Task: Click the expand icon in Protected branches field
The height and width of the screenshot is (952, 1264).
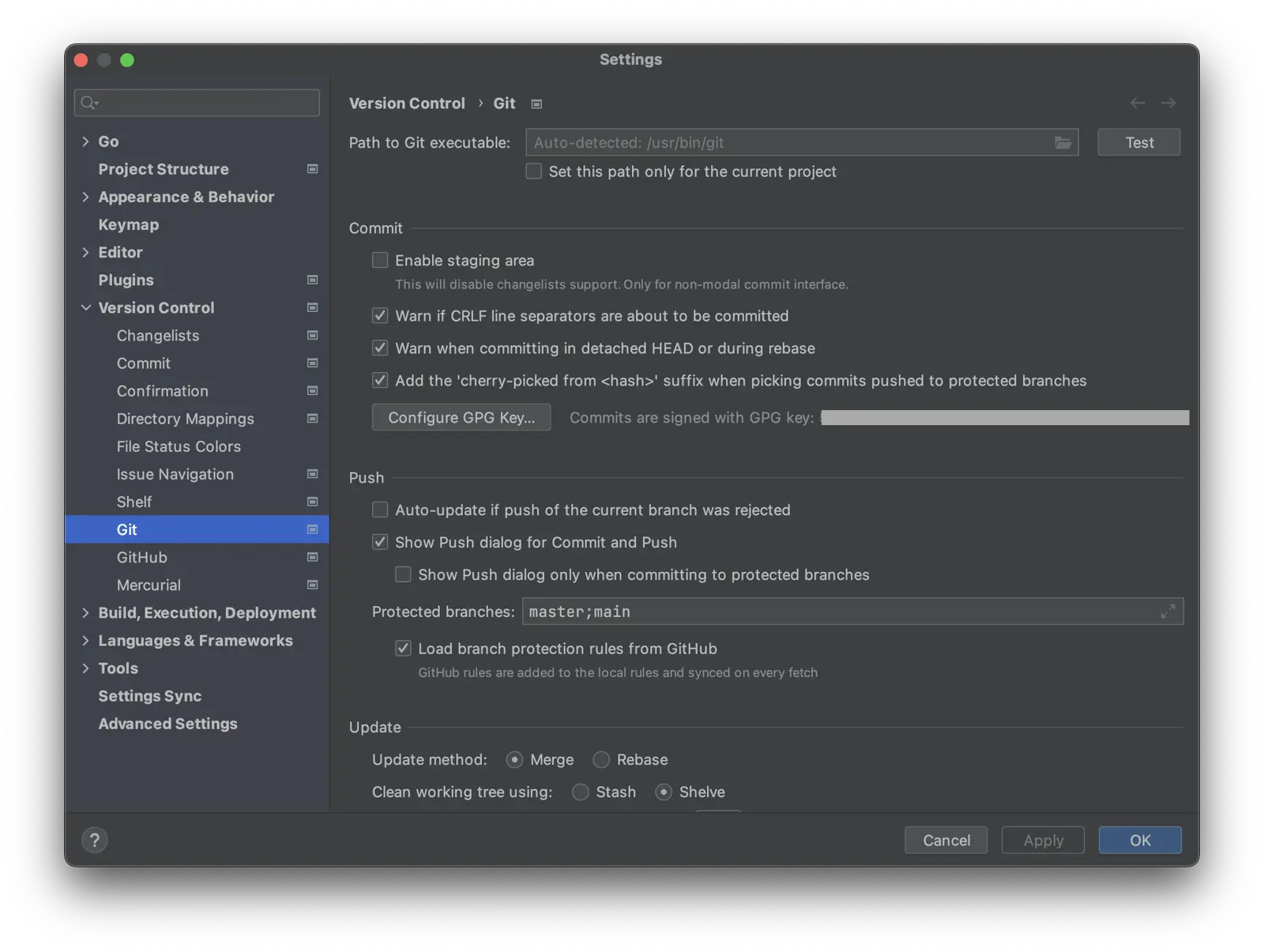Action: tap(1168, 611)
